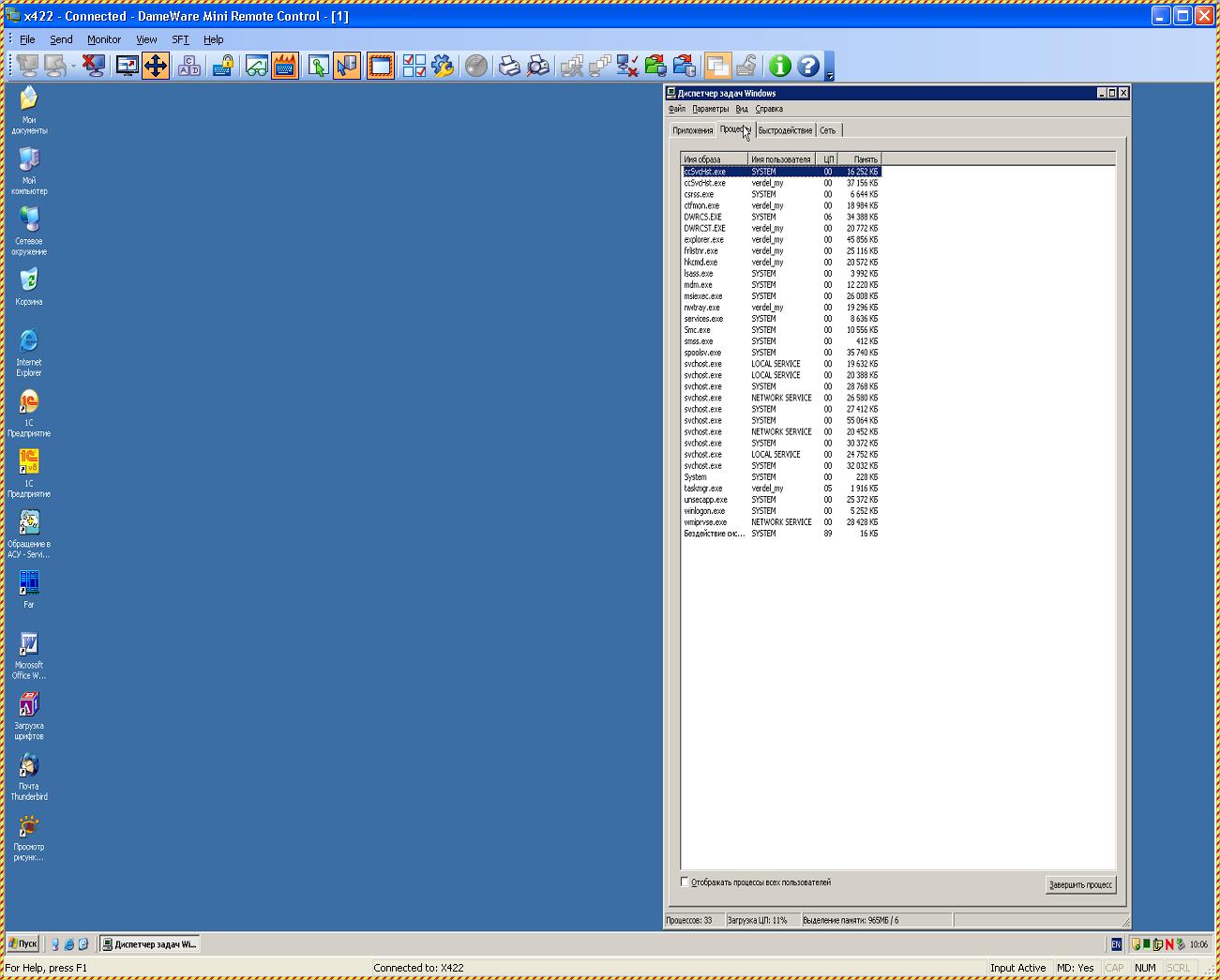Enable 'Отображать процессы всех пользователей' checkbox
This screenshot has height=980, width=1220.
pyautogui.click(x=685, y=882)
